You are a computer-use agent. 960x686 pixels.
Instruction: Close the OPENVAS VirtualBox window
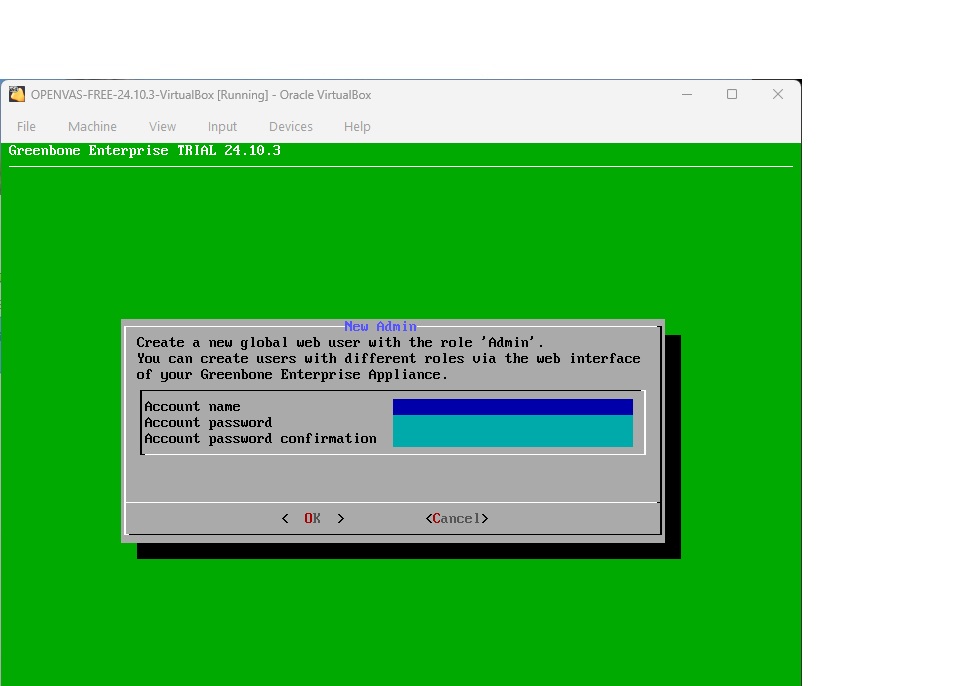coord(778,95)
